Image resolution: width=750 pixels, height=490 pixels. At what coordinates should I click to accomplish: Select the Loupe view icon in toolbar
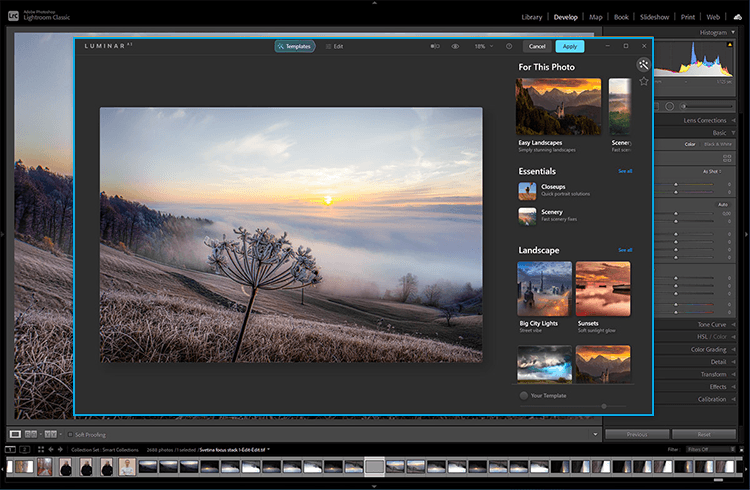(x=15, y=434)
